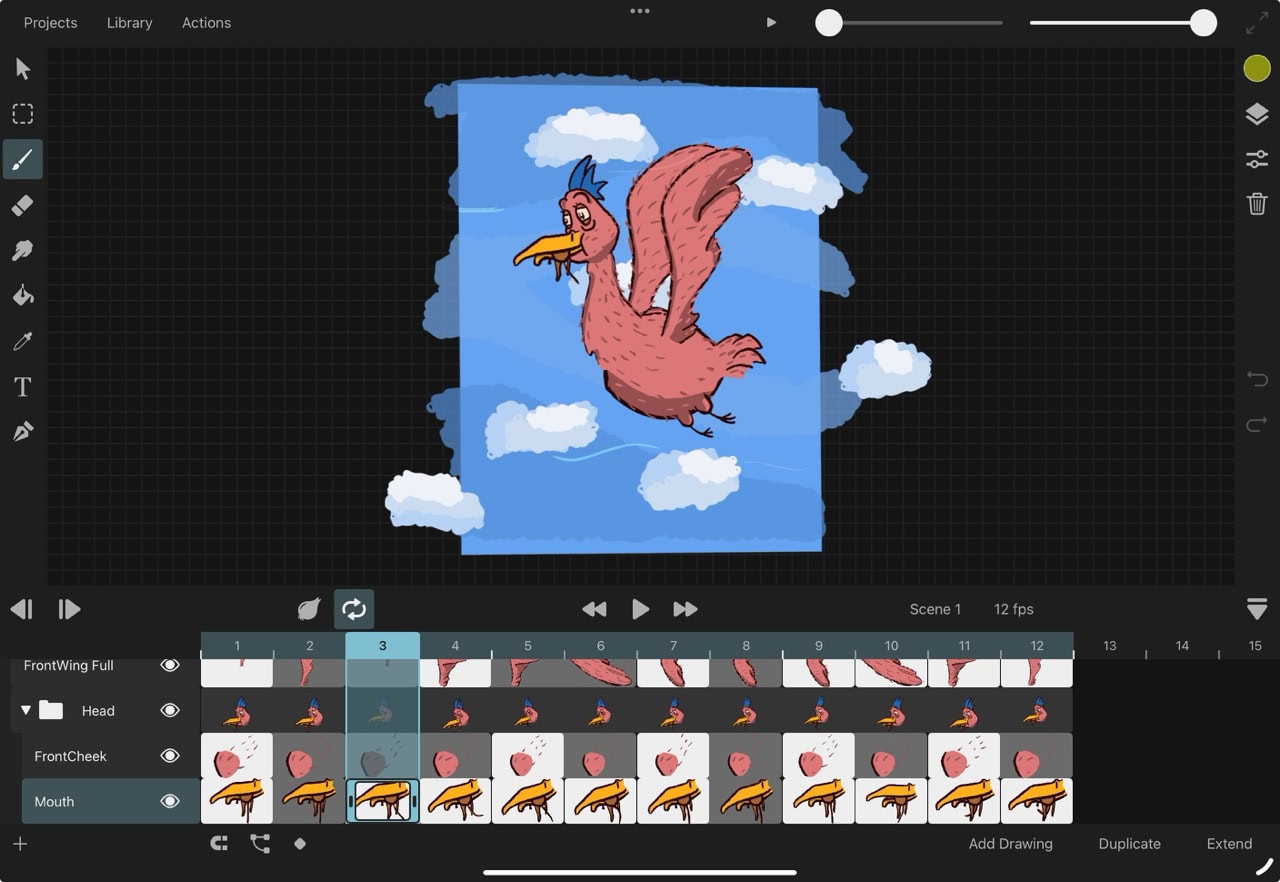This screenshot has height=882, width=1280.
Task: Click the Head folder icon
Action: coord(51,710)
